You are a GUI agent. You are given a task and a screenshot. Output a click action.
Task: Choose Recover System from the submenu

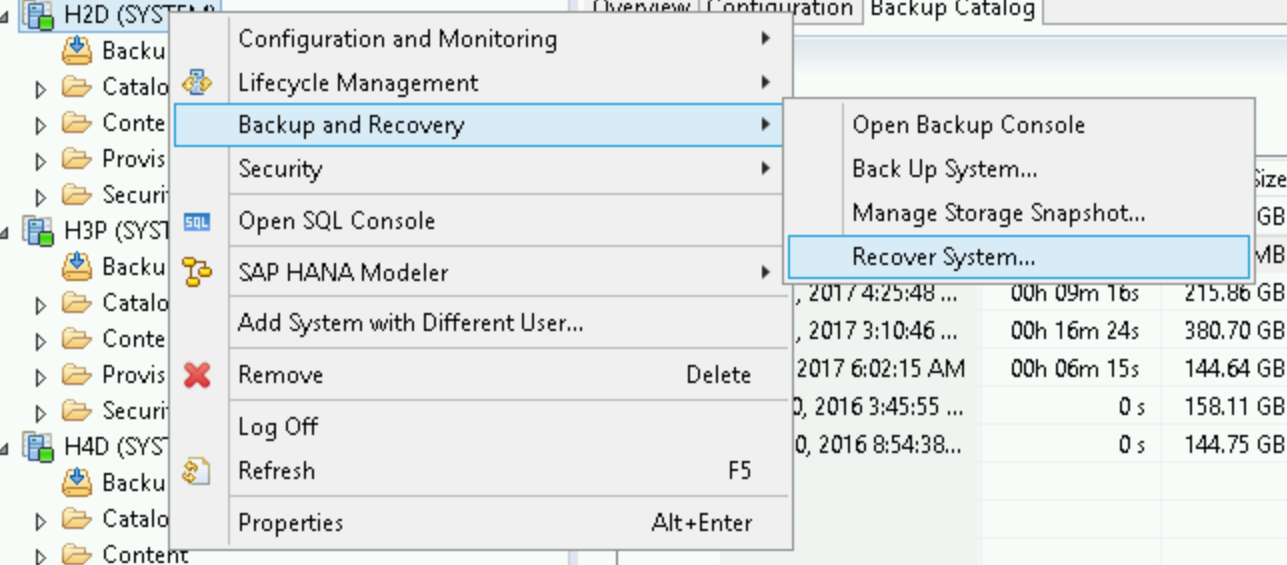943,257
